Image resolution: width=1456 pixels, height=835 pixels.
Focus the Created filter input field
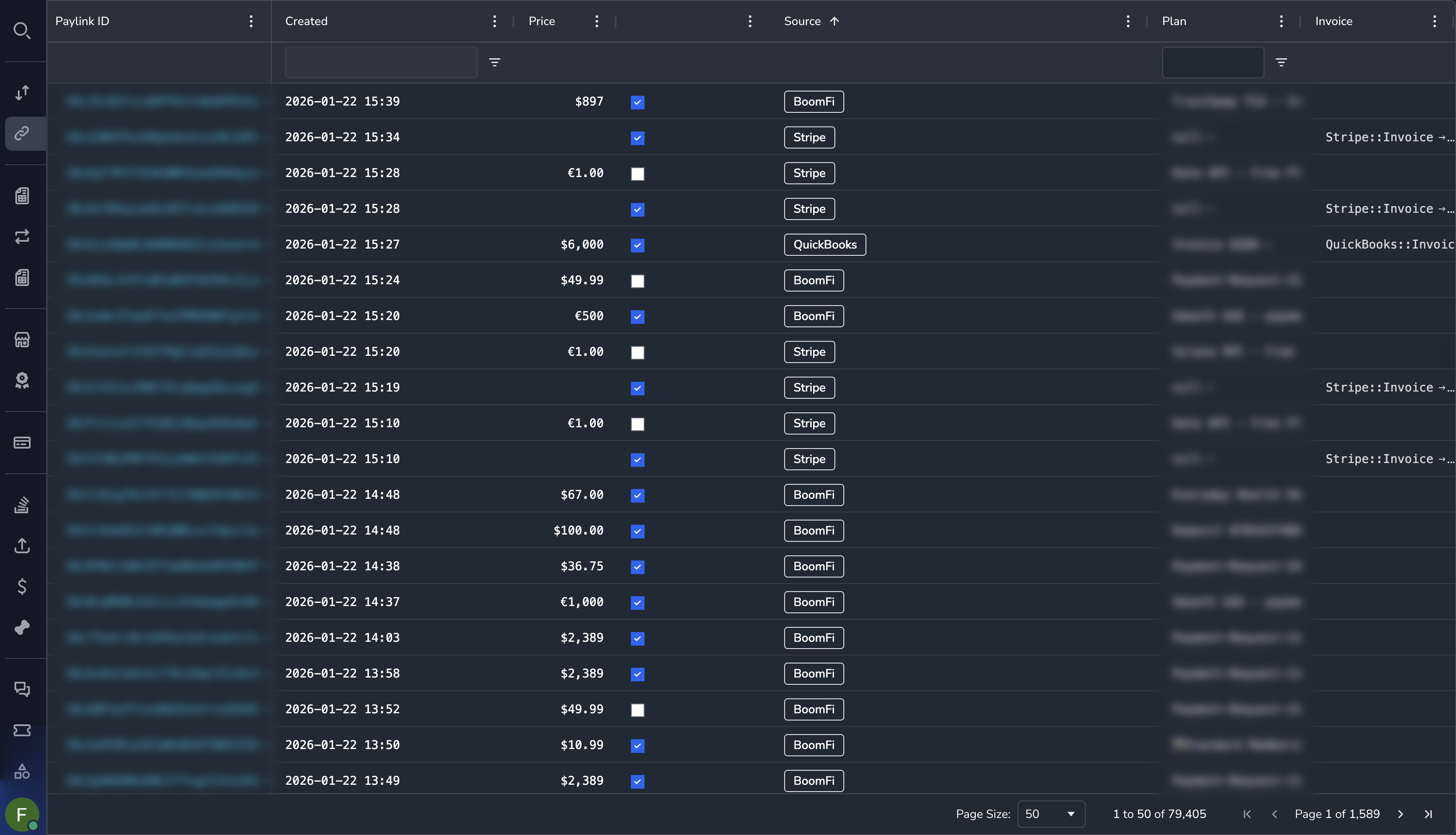pos(381,62)
